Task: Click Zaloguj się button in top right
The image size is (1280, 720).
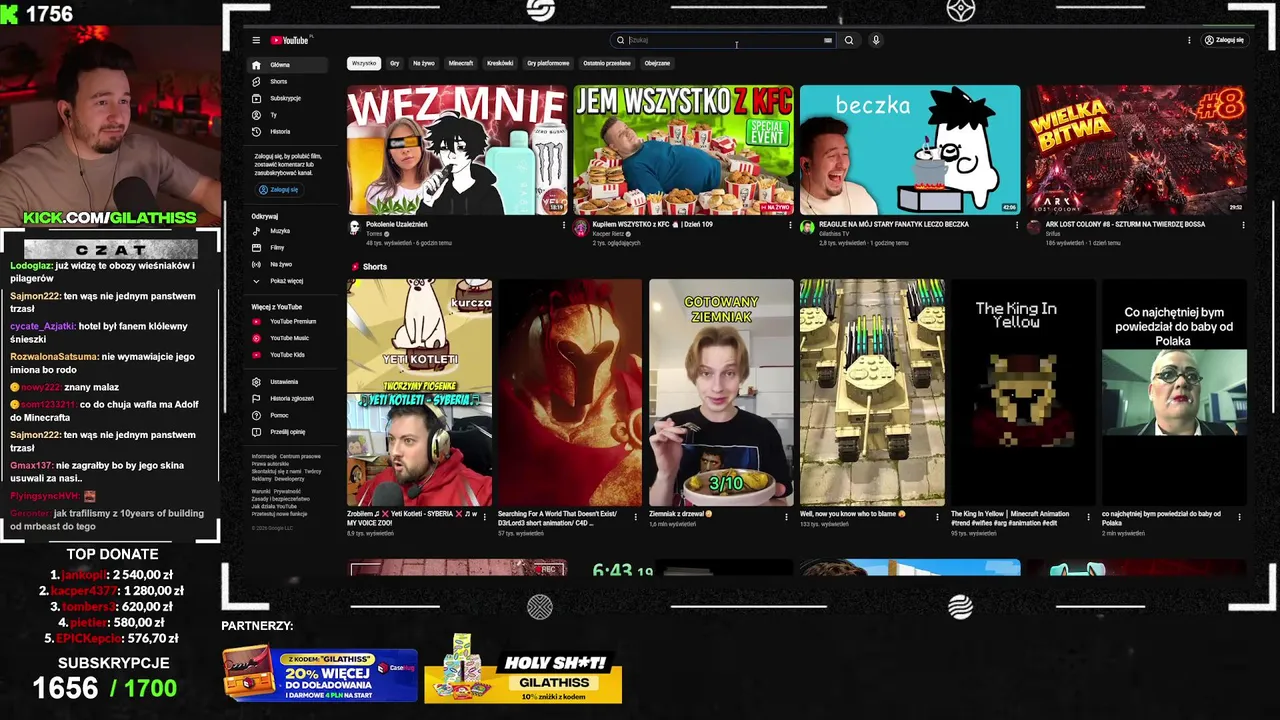Action: click(x=1225, y=40)
